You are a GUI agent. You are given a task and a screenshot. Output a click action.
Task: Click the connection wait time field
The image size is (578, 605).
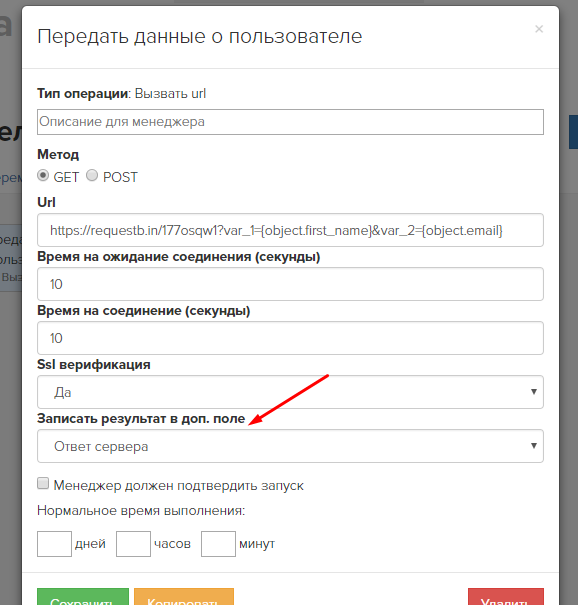(x=290, y=284)
